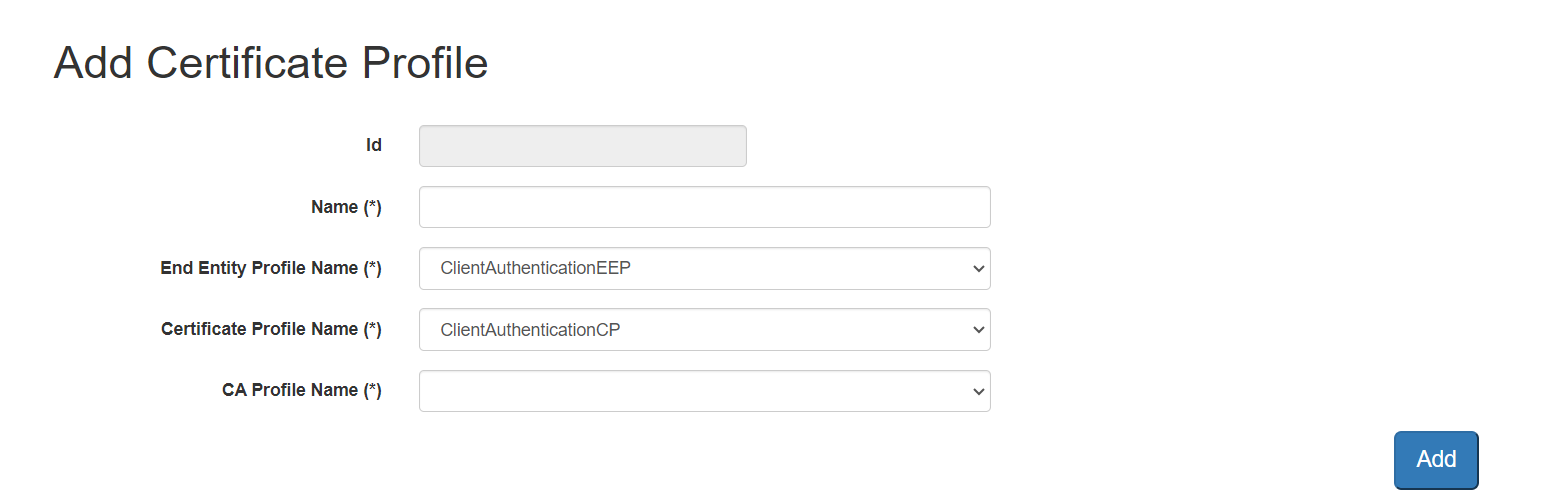
Task: Click into the Name text field
Action: [704, 207]
